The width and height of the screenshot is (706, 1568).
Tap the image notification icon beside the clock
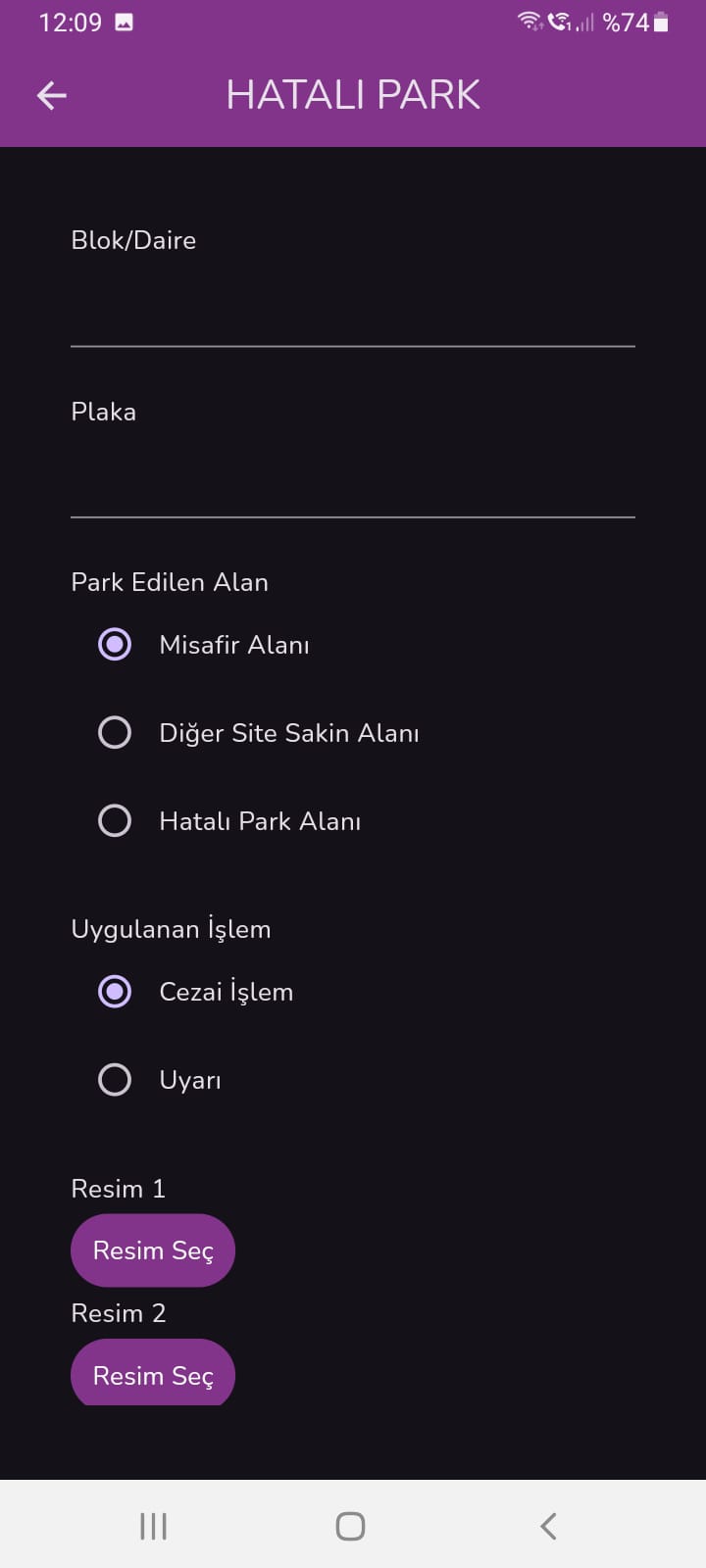pos(124,22)
